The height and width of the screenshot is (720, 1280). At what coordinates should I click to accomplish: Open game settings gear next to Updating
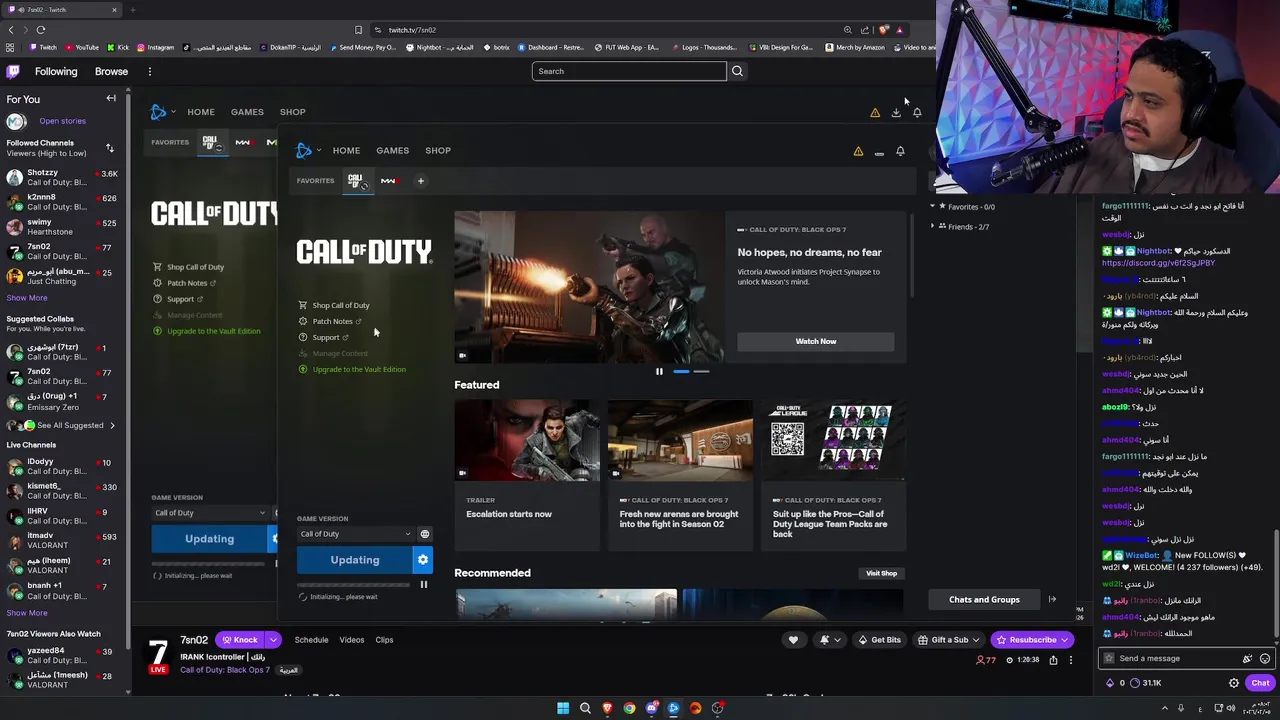[x=423, y=560]
